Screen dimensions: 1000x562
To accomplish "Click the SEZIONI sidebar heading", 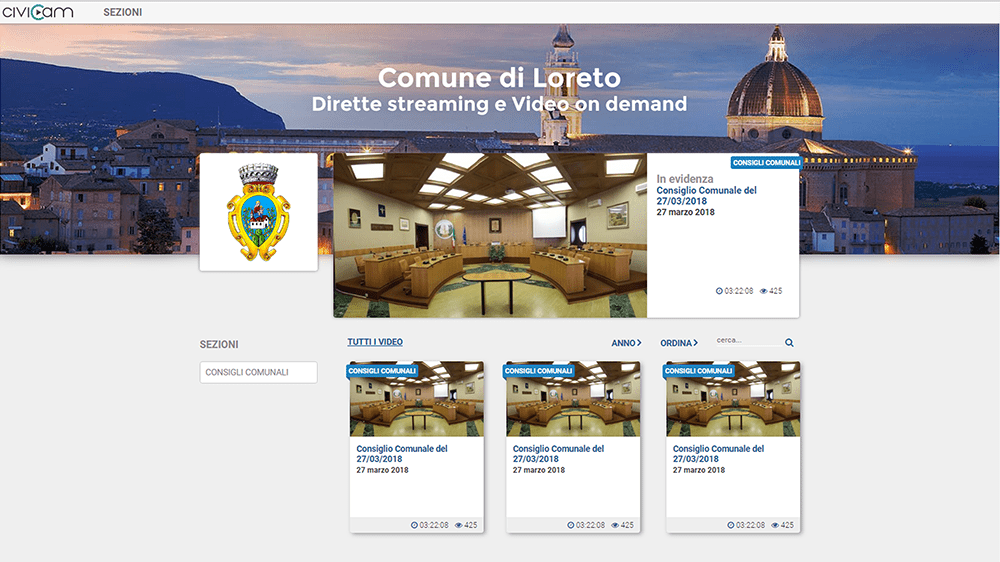I will point(219,344).
